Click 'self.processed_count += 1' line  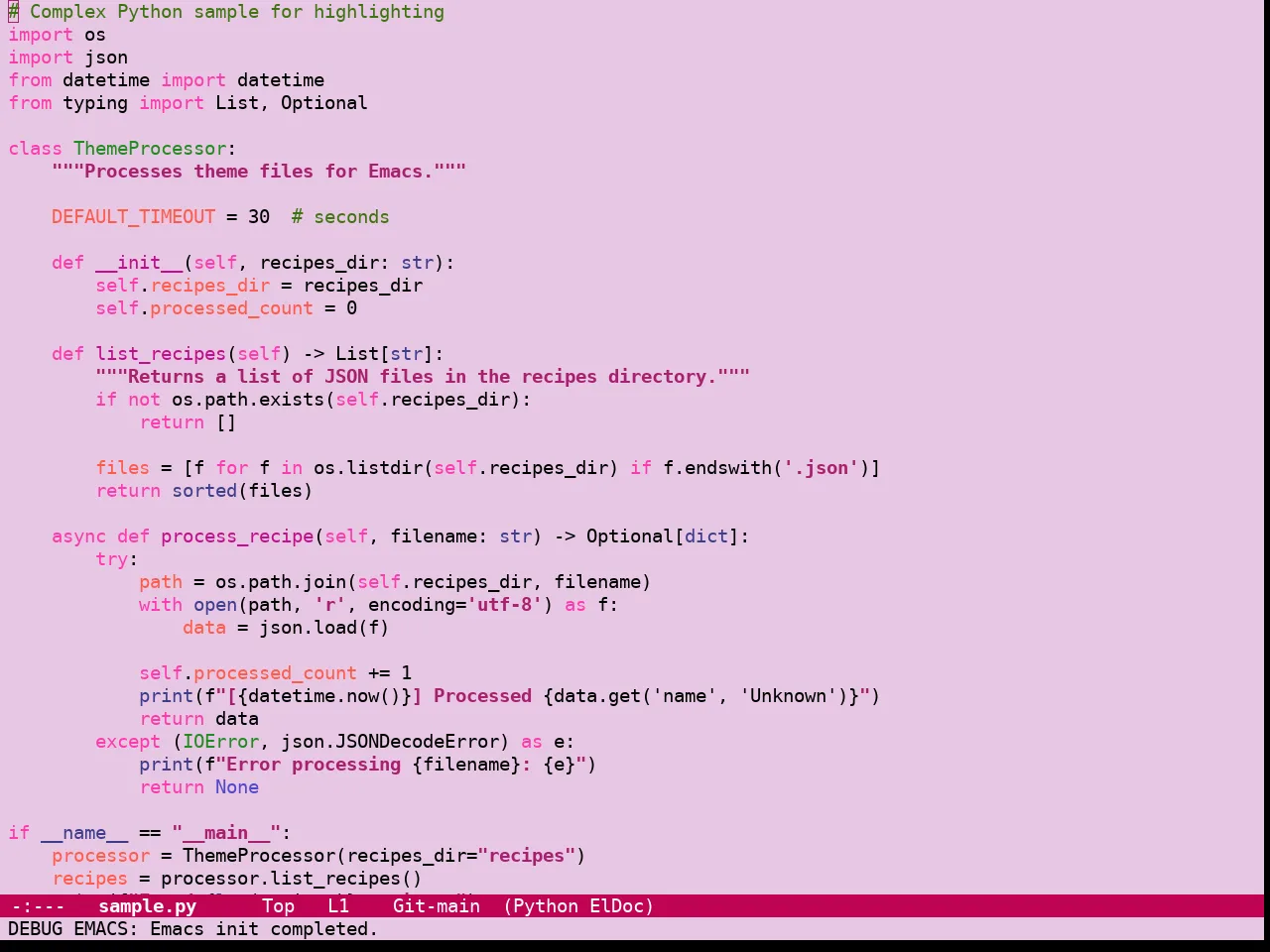pyautogui.click(x=275, y=673)
